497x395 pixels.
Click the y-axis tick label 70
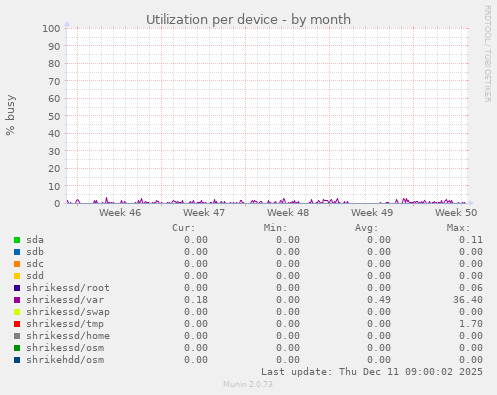(x=54, y=81)
